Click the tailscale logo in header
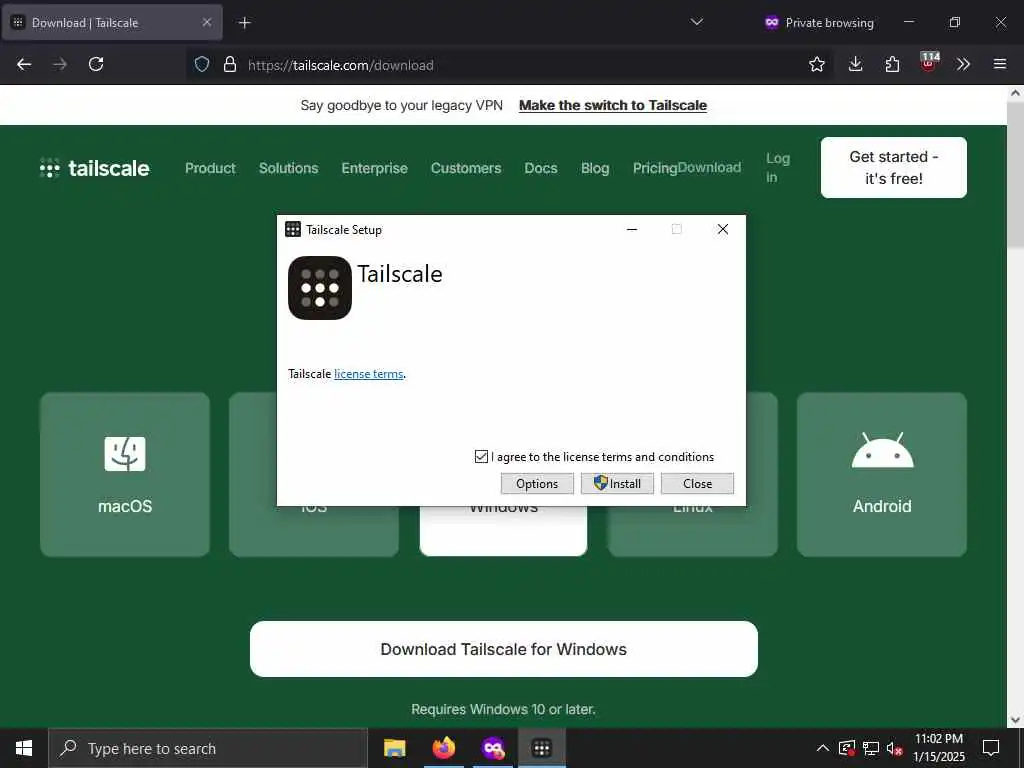Screen dimensions: 1024x768 [x=94, y=168]
